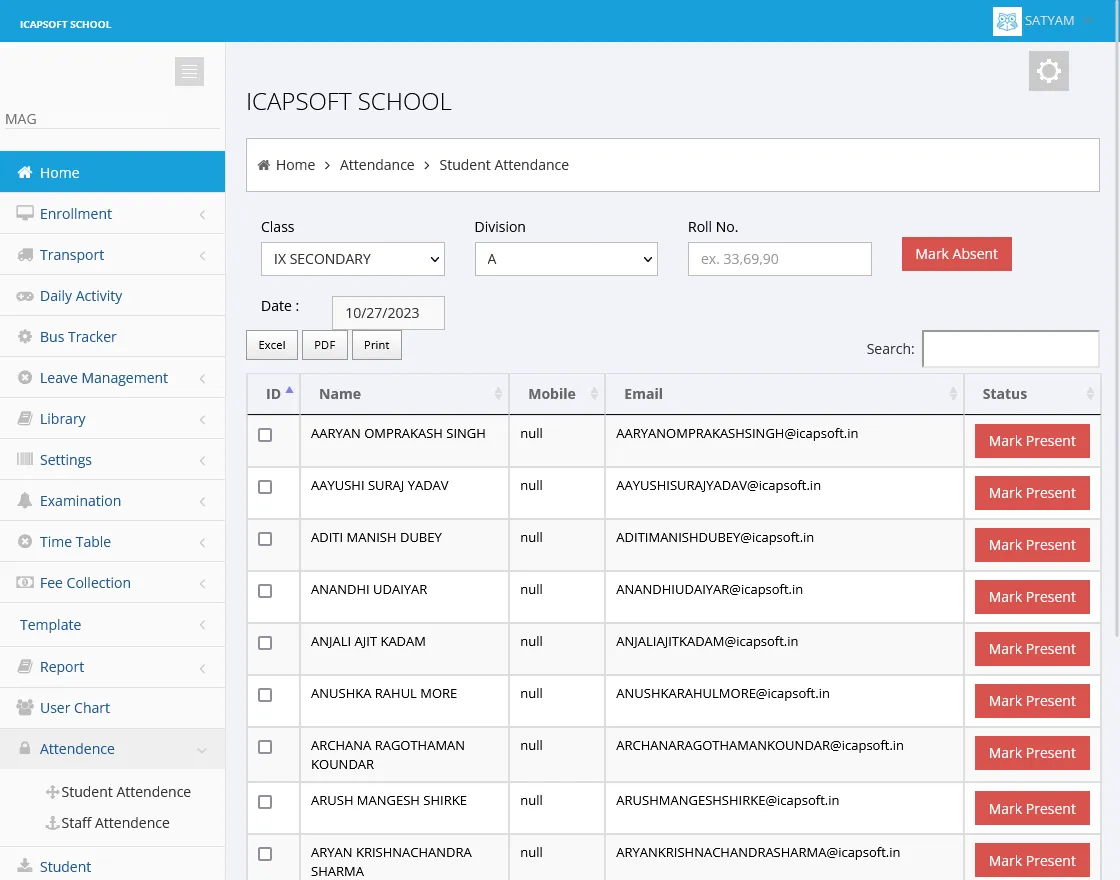Click the Settings barcode icon
Screen dimensions: 1120x880
coord(25,459)
